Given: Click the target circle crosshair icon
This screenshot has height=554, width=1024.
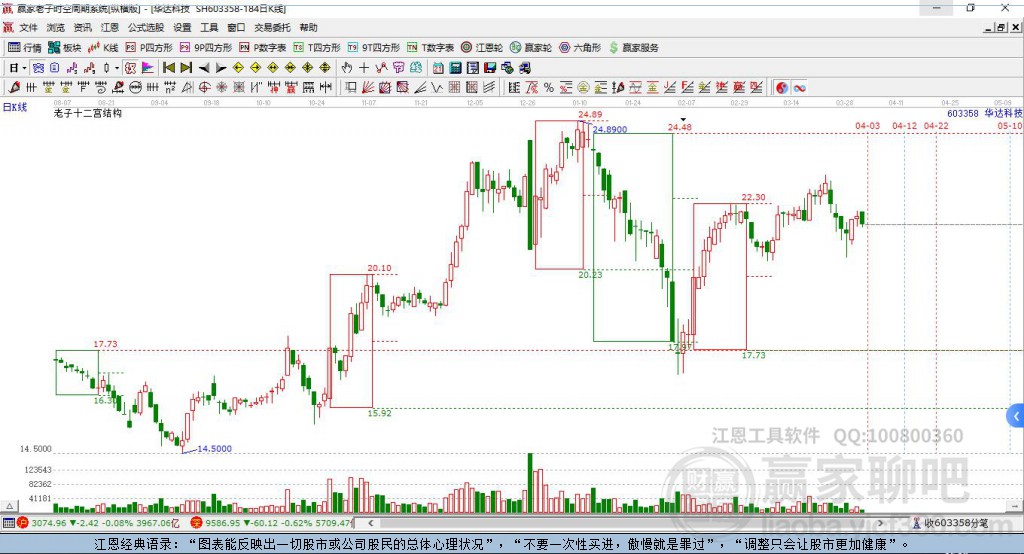Looking at the screenshot, I should click(204, 88).
